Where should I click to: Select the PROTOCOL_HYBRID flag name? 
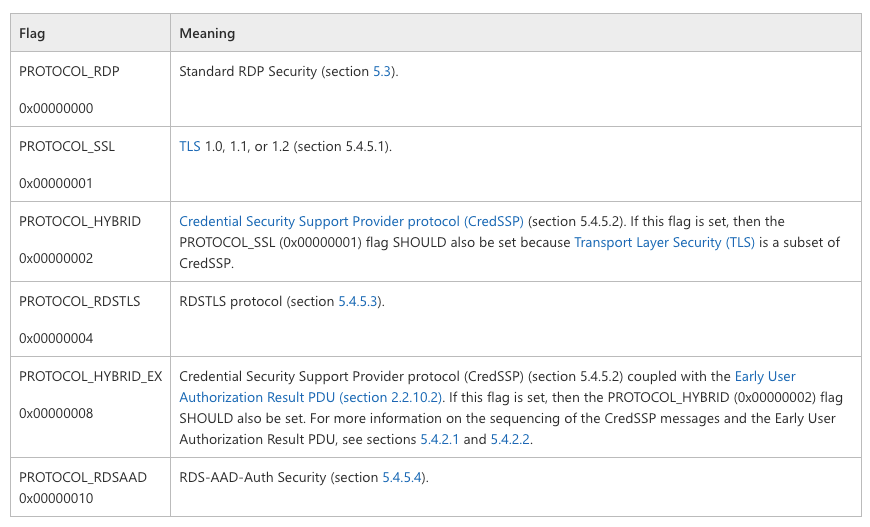click(80, 221)
